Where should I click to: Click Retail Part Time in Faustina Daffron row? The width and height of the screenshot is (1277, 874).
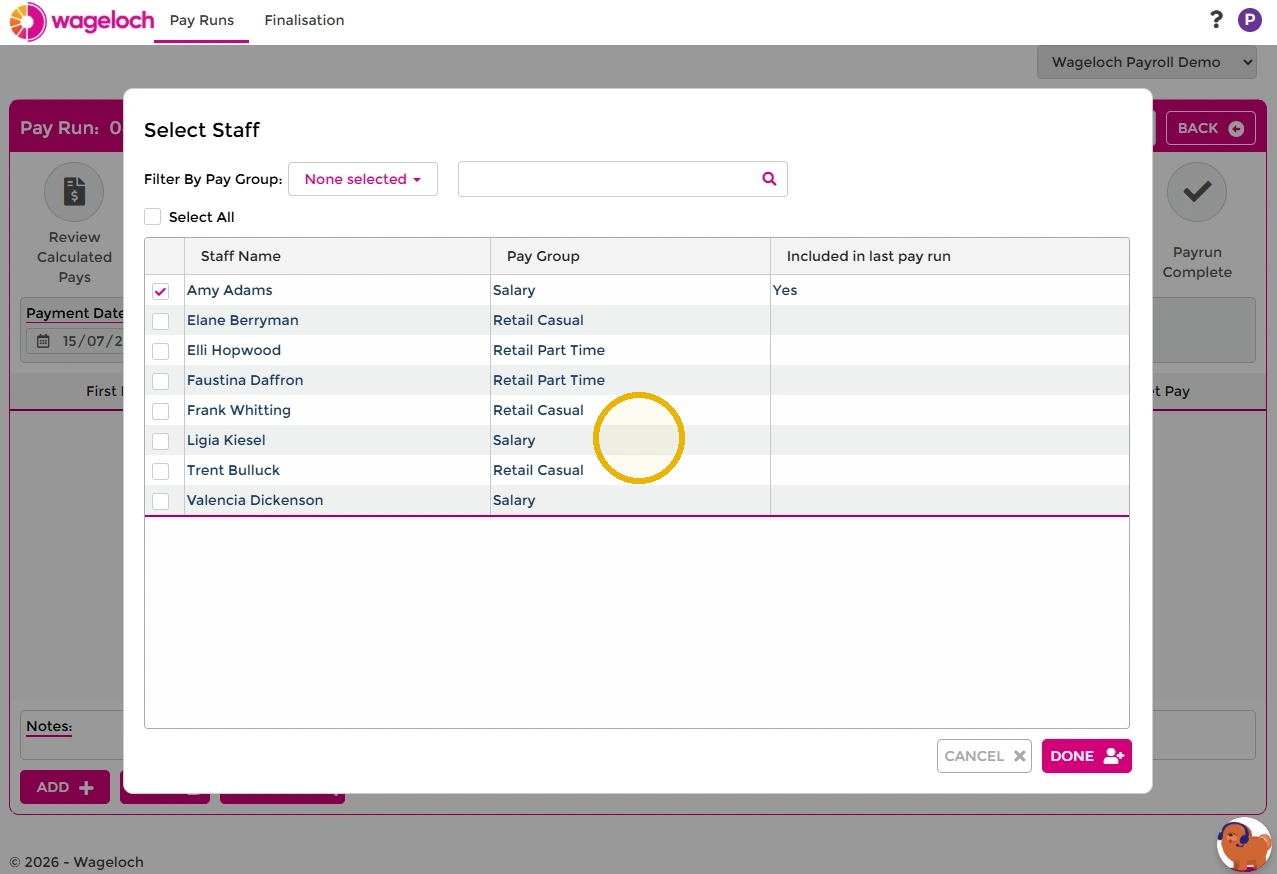coord(548,380)
